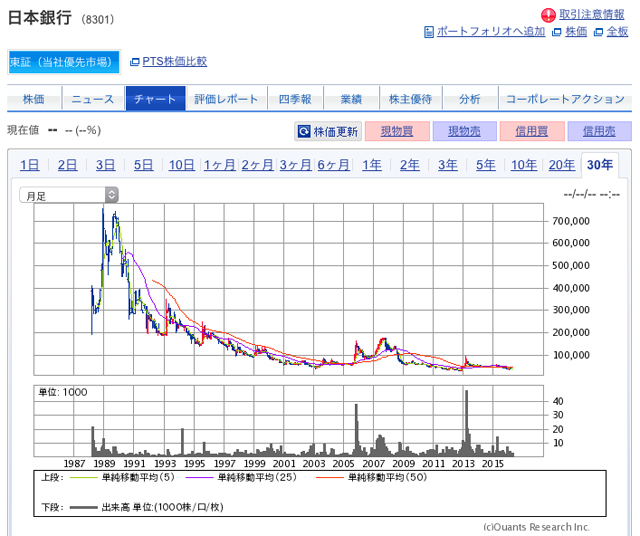The image size is (640, 536).
Task: Open ポートフォリオへ追加 link
Action: tap(491, 31)
